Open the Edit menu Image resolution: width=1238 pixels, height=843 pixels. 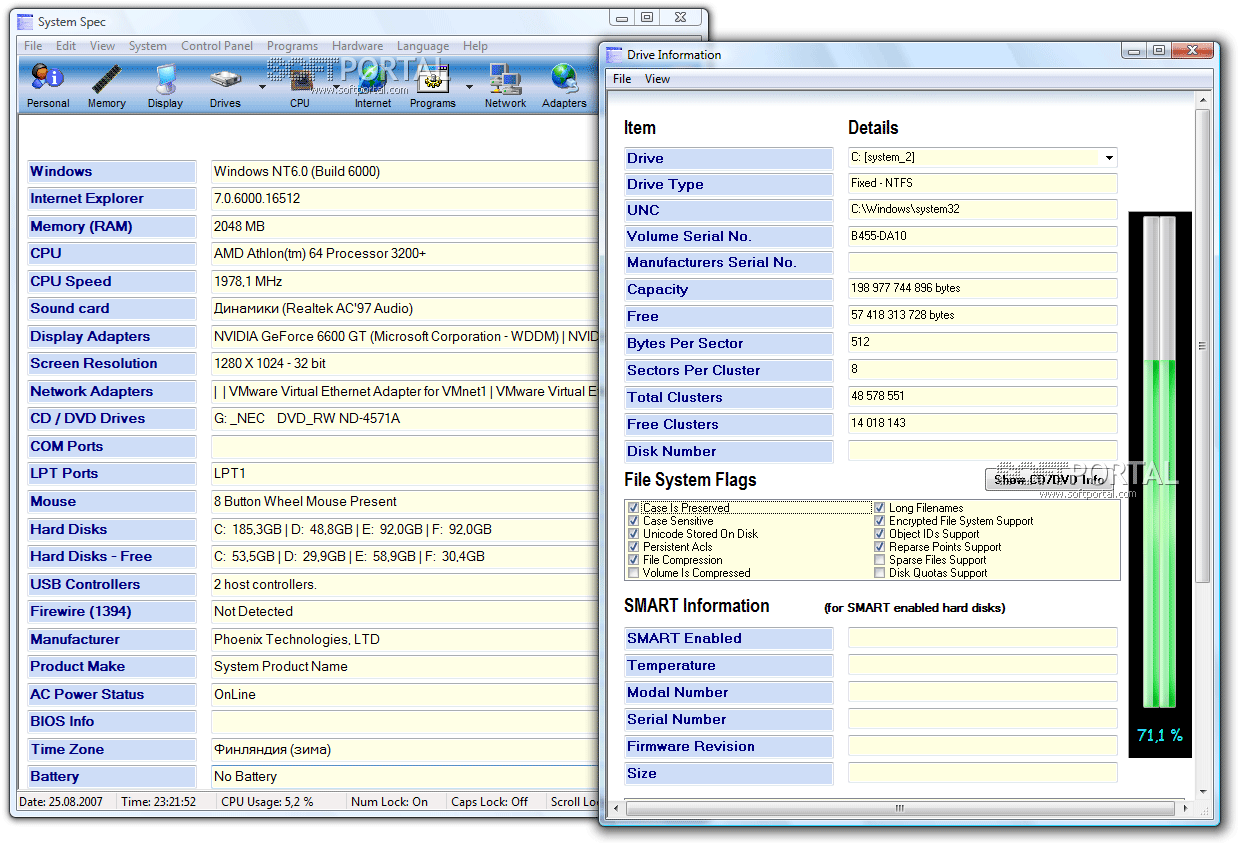pos(66,46)
